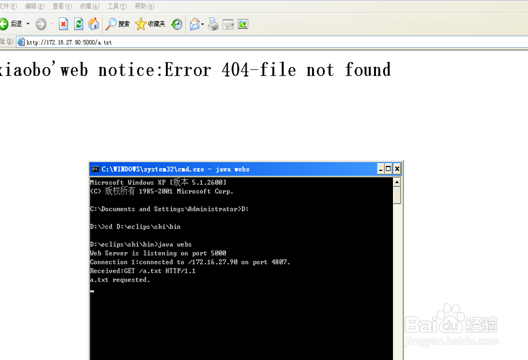Refresh the page with green arrows icon

[x=78, y=24]
